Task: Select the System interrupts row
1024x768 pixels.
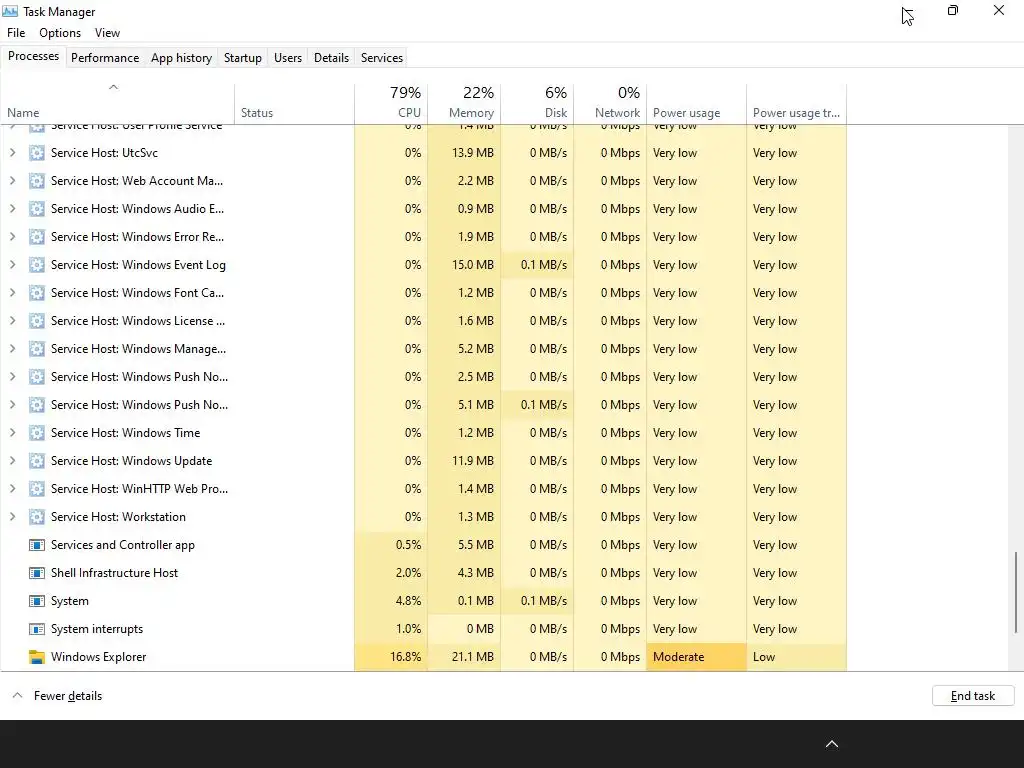Action: coord(423,630)
